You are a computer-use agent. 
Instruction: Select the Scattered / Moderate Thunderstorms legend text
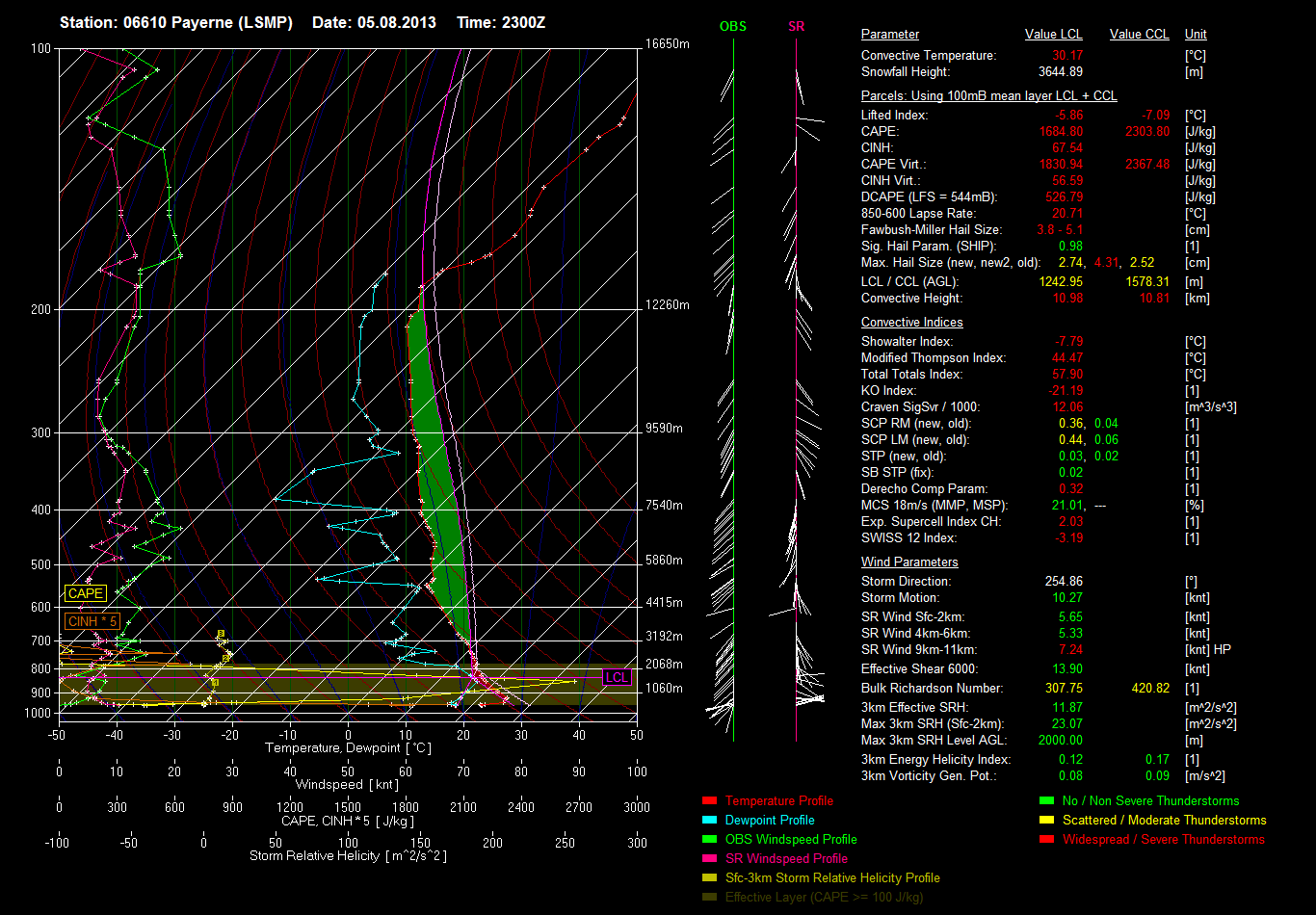point(1164,821)
